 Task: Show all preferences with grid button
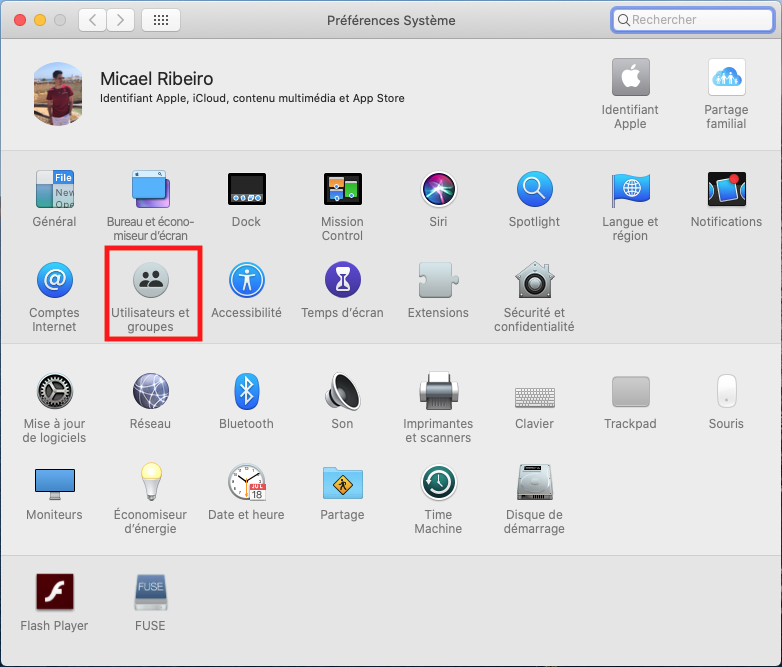[x=161, y=20]
